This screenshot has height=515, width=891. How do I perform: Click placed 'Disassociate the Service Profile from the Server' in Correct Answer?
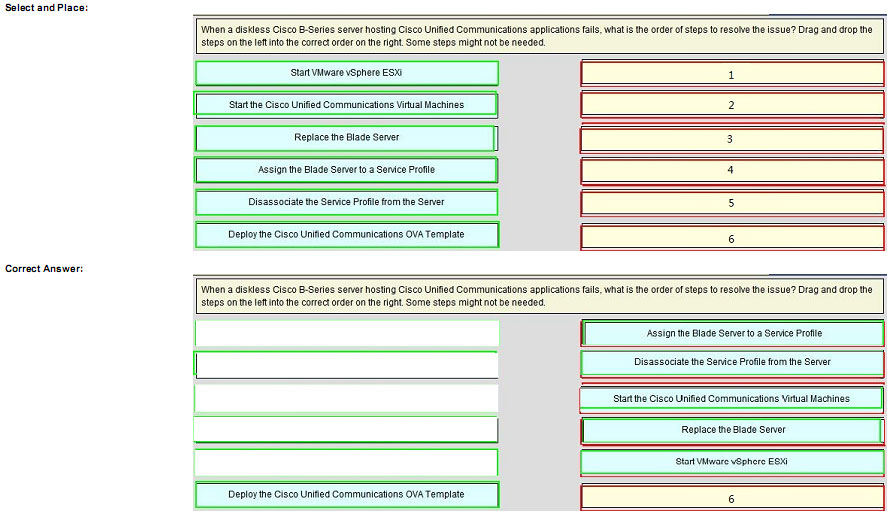pyautogui.click(x=732, y=364)
